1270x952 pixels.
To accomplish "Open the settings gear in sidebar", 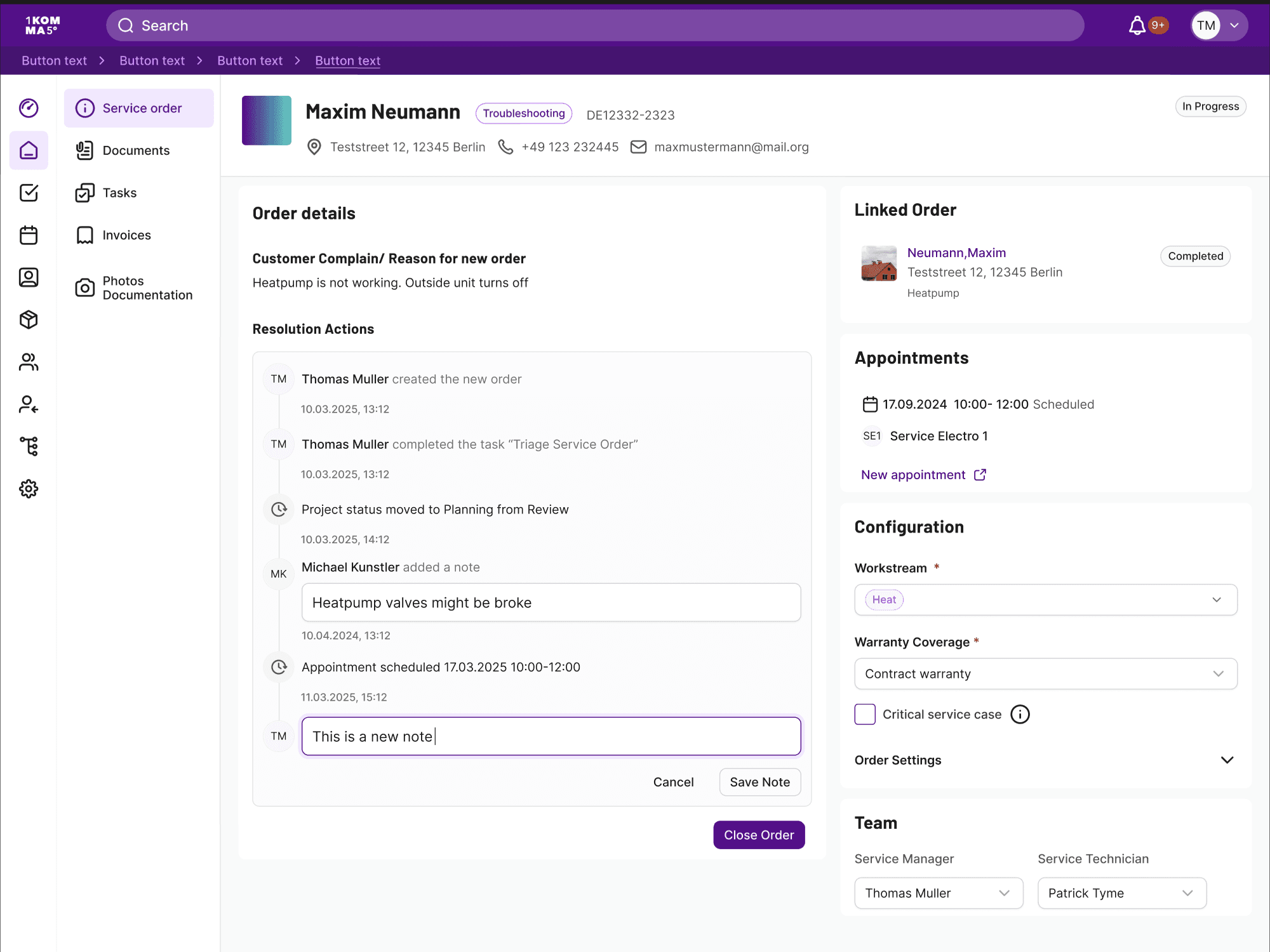I will click(29, 489).
